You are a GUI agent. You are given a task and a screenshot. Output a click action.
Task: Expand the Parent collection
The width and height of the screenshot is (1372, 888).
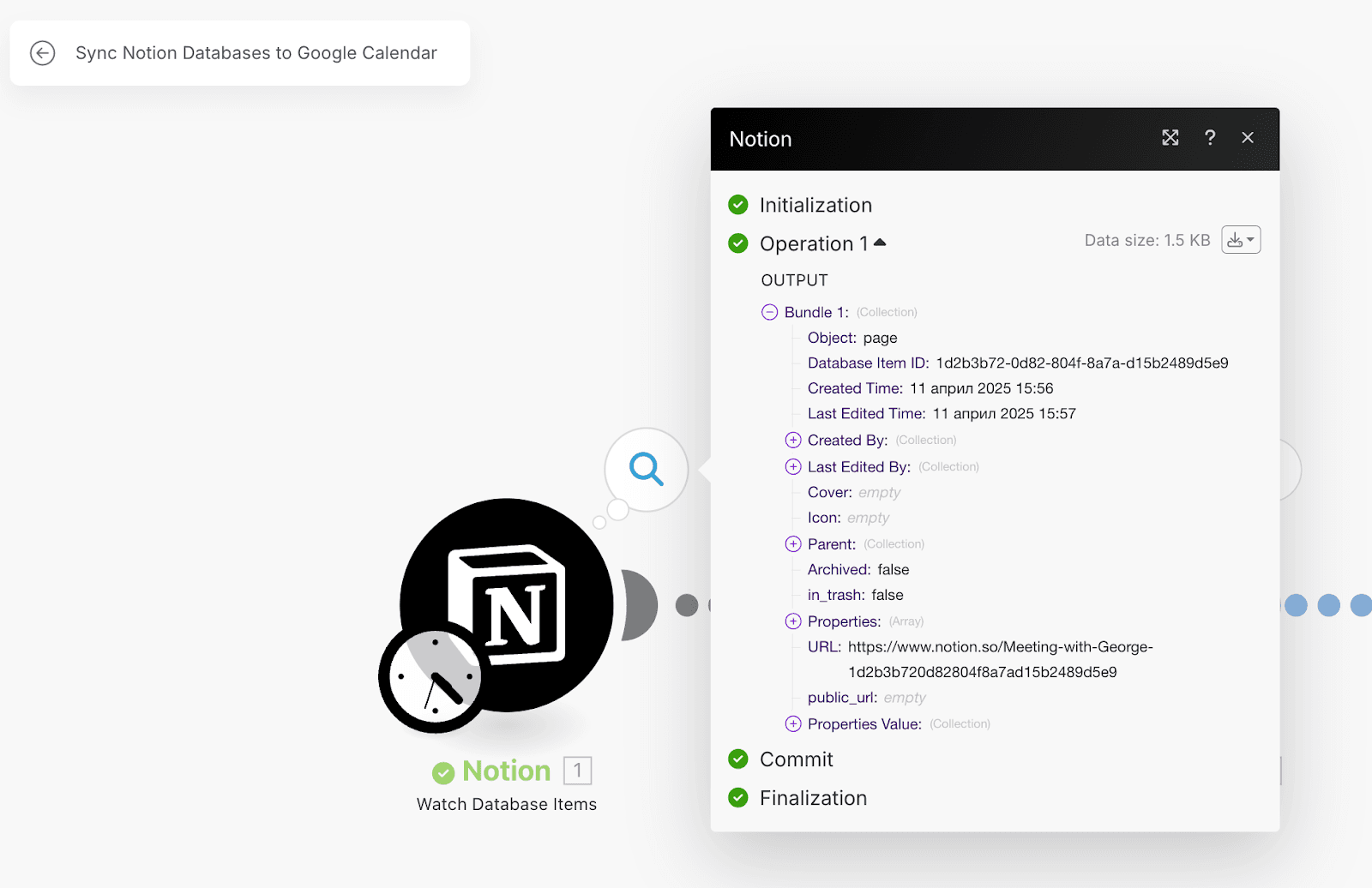(x=793, y=543)
